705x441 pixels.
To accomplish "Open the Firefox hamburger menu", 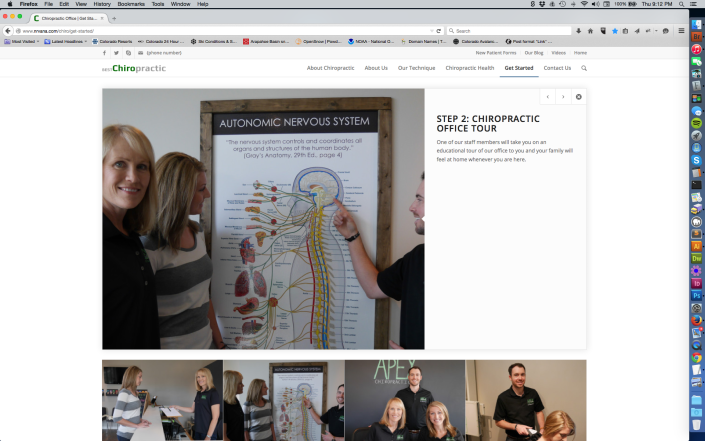I will [681, 31].
